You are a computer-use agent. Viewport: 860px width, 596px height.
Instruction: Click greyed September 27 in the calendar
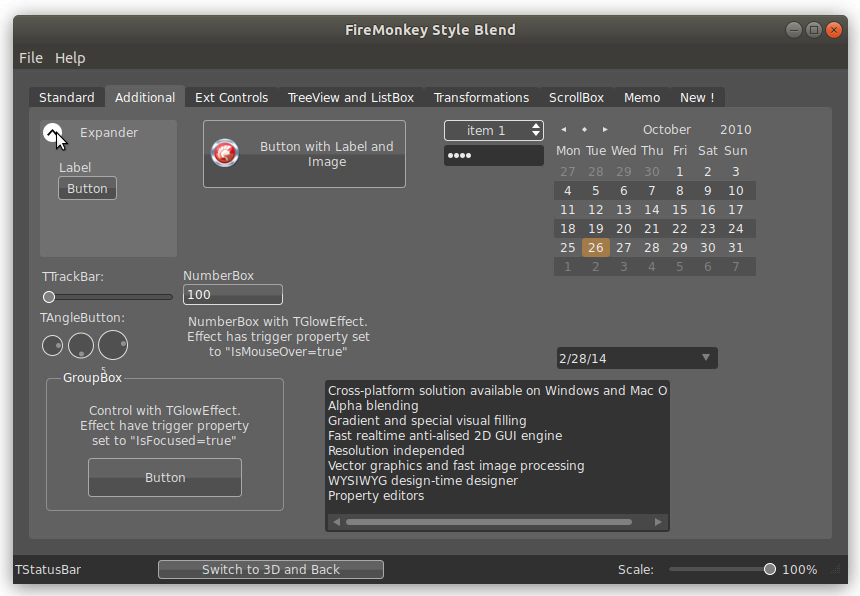568,172
